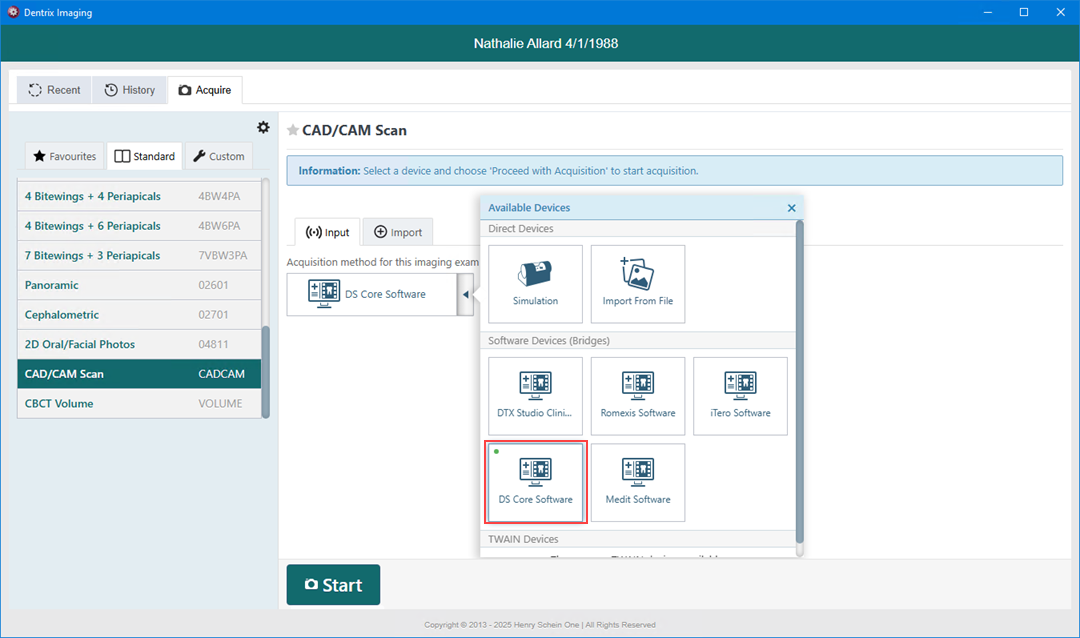This screenshot has width=1080, height=638.
Task: Close the Available Devices popup
Action: [791, 208]
